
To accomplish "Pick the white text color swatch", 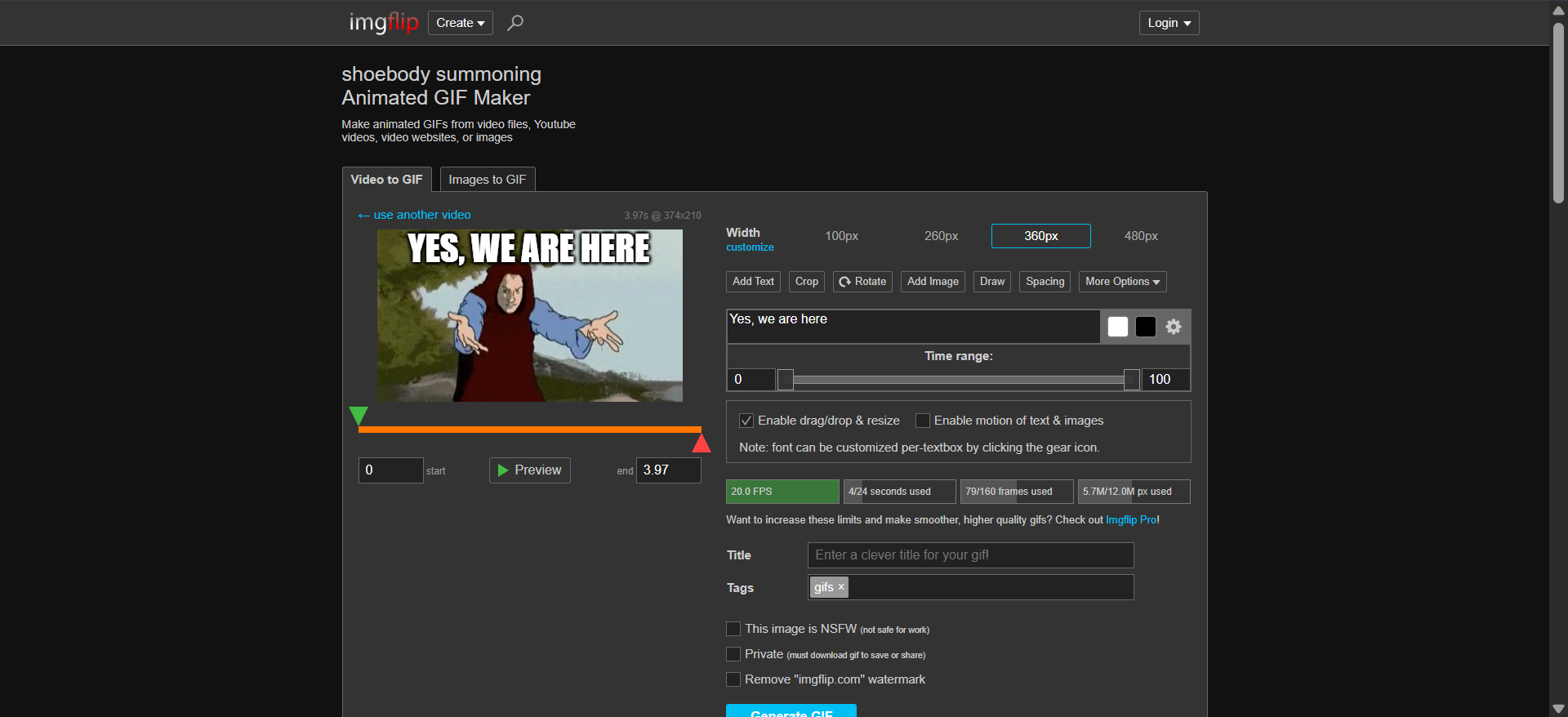I will tap(1118, 327).
